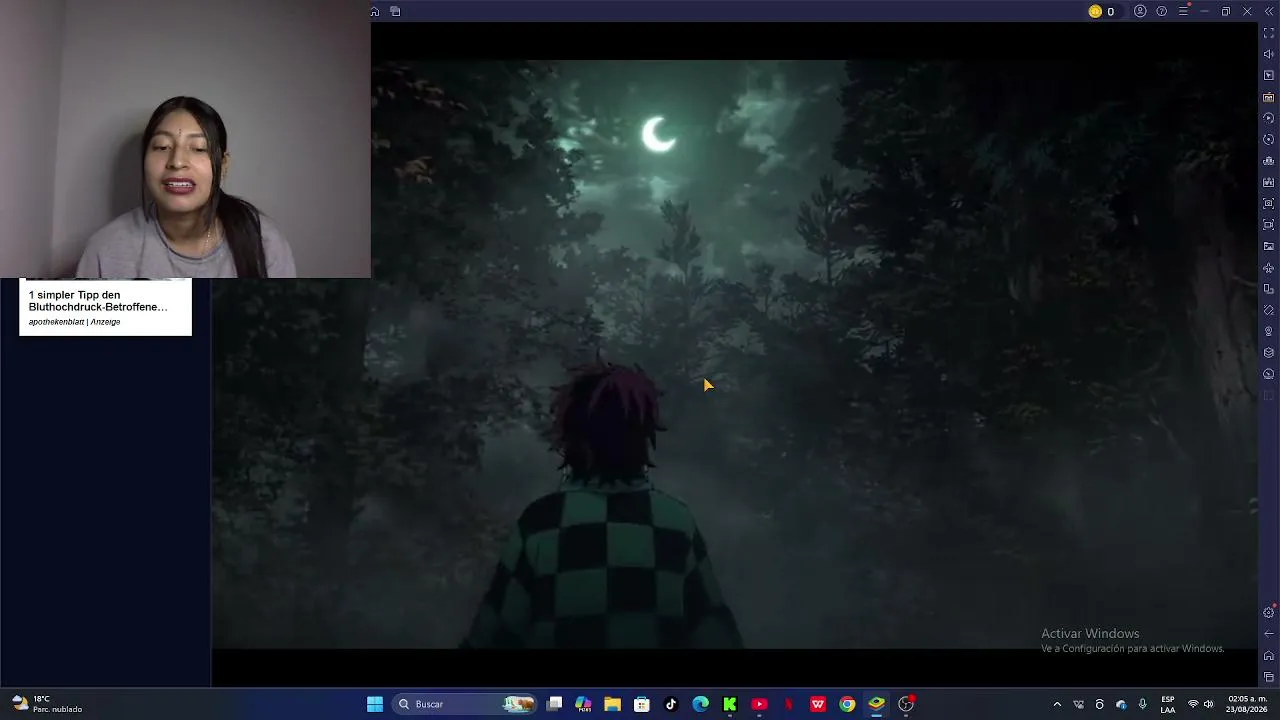The height and width of the screenshot is (720, 1280).
Task: Open the volume control in system tray
Action: (1209, 704)
